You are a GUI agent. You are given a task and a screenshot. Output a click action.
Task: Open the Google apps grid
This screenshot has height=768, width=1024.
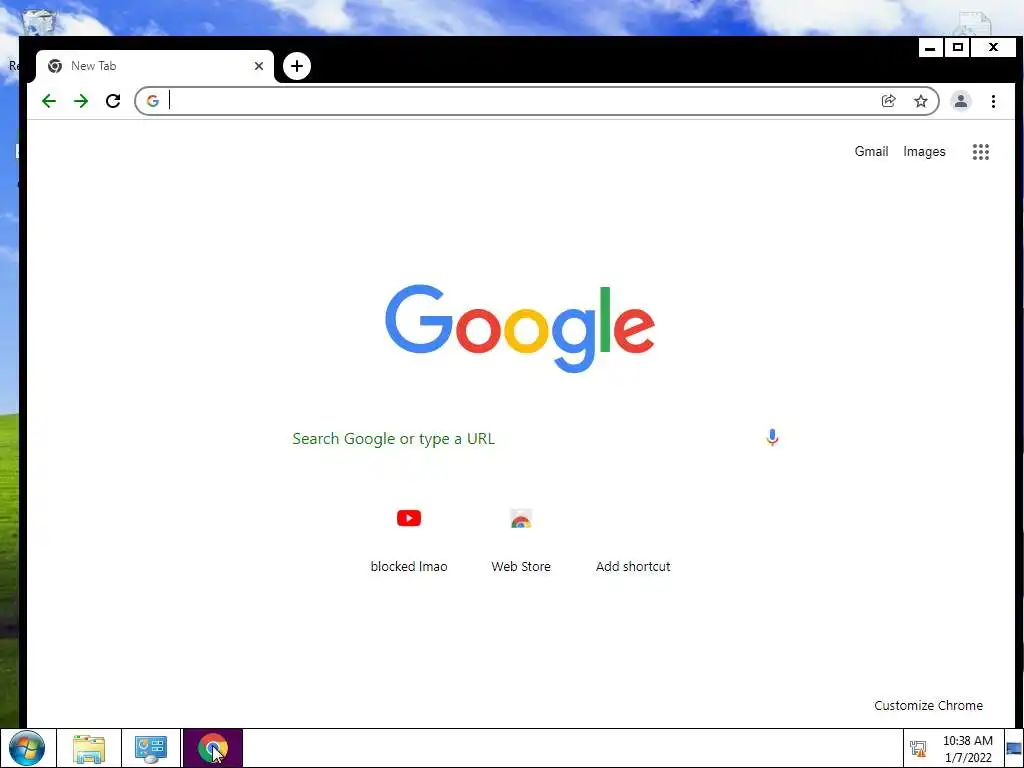(x=981, y=152)
